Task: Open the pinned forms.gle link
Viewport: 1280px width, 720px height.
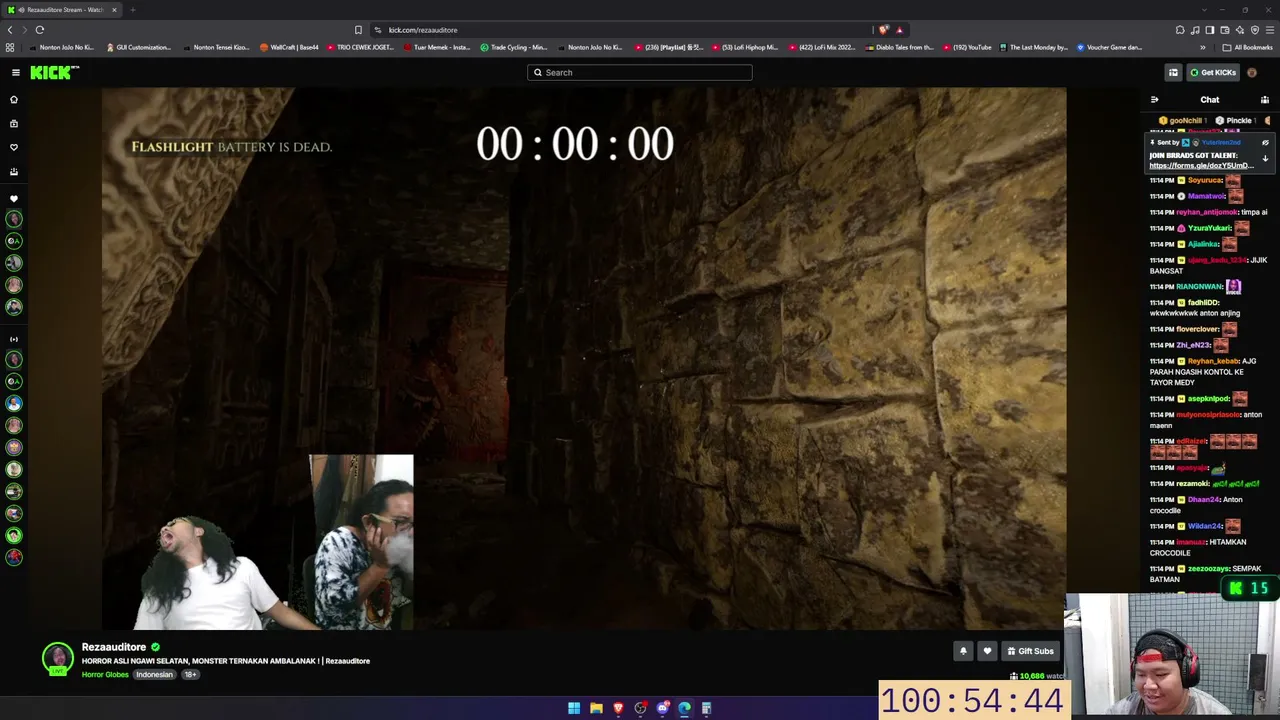Action: (x=1201, y=165)
